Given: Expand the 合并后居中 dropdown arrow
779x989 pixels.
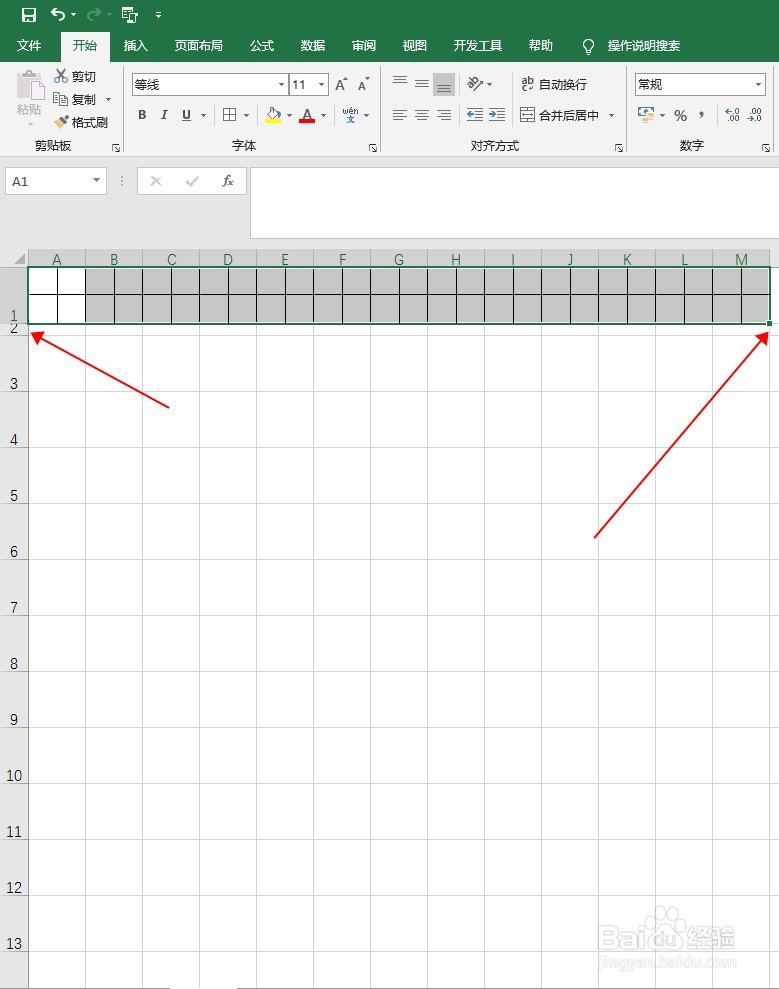Looking at the screenshot, I should coord(611,115).
